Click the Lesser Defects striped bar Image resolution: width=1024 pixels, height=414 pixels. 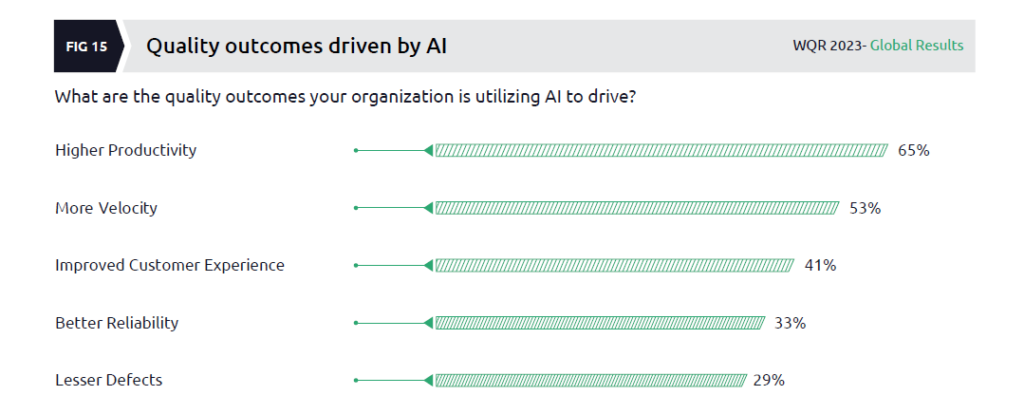(x=590, y=380)
